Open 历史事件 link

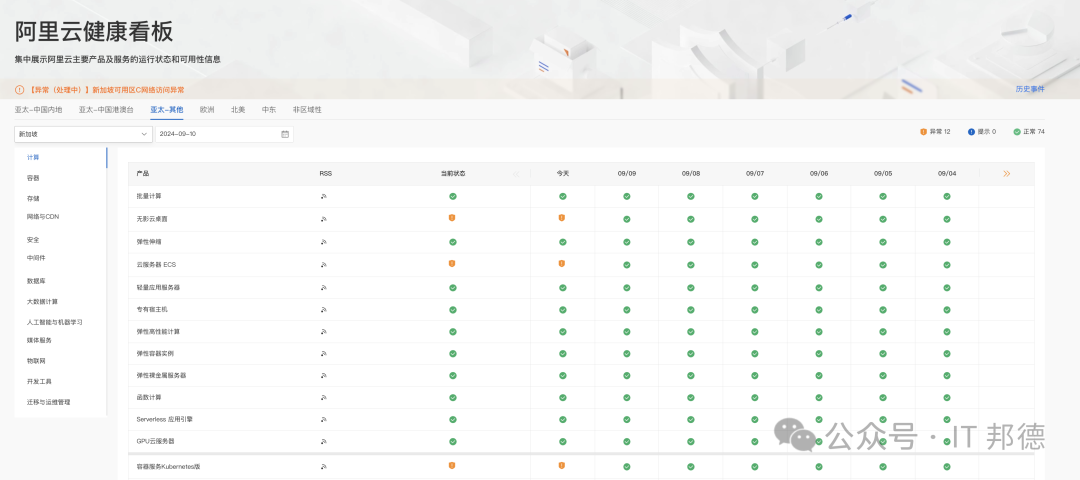(1030, 90)
